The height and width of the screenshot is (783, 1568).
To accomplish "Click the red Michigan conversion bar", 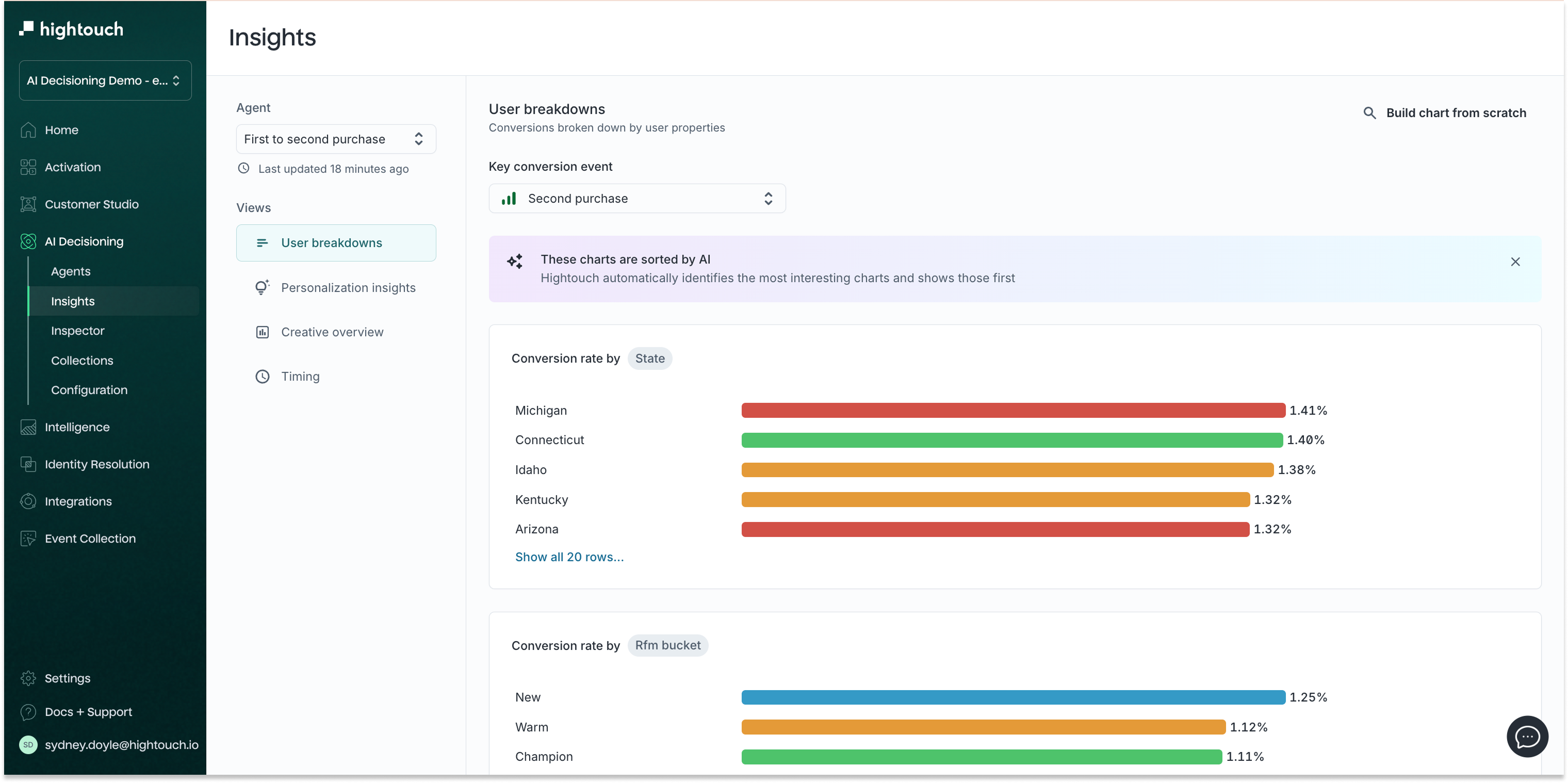I will point(1012,411).
